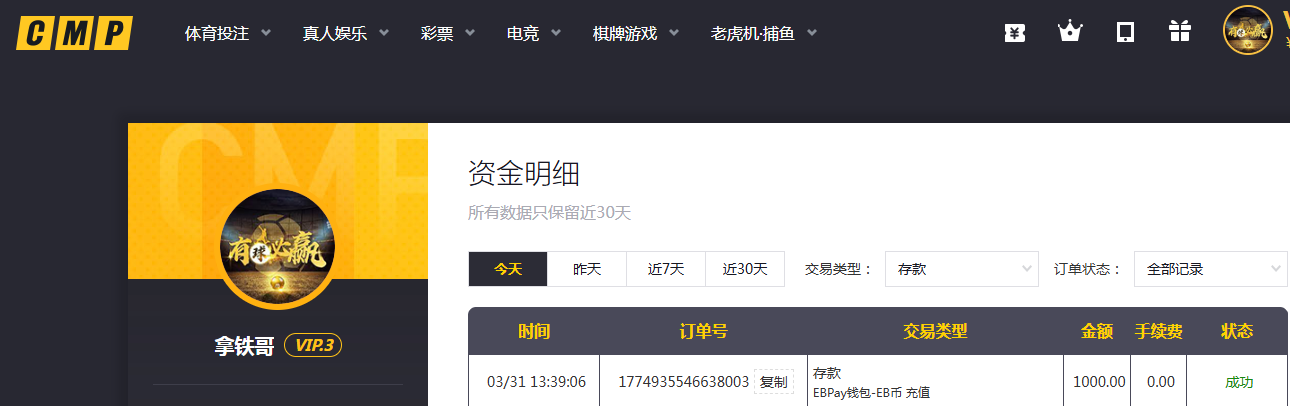
Task: Expand chevron next to 彩票
Action: (x=470, y=33)
